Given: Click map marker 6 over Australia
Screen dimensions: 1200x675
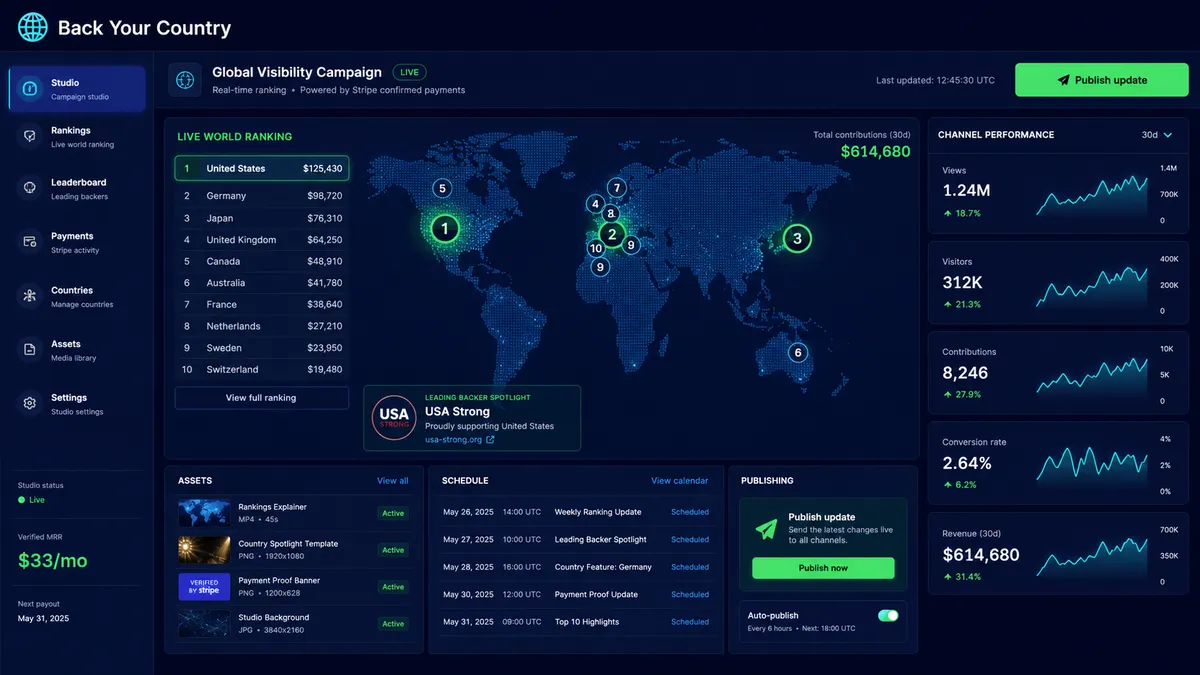Looking at the screenshot, I should [797, 352].
